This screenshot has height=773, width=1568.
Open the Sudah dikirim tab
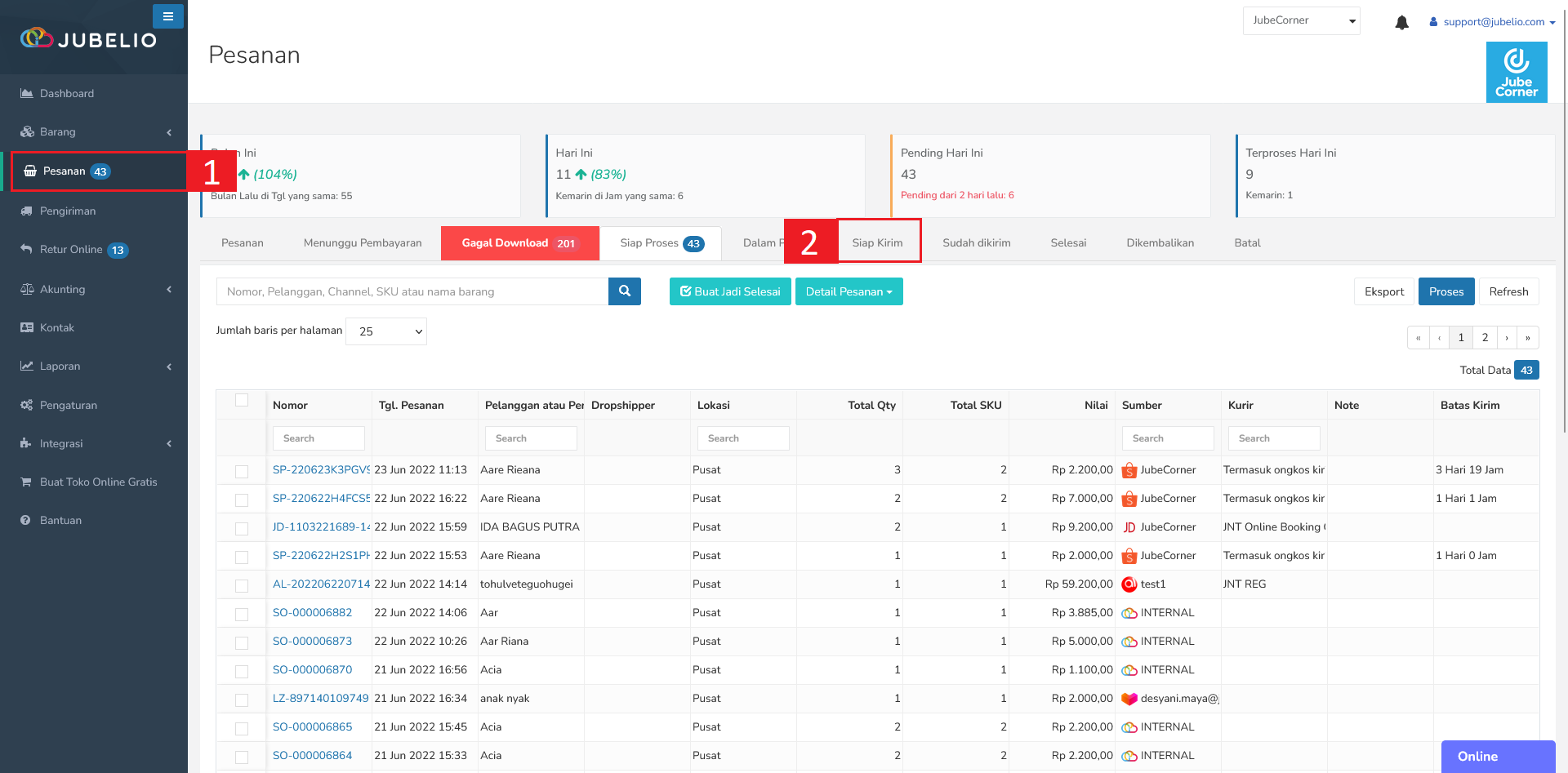977,242
